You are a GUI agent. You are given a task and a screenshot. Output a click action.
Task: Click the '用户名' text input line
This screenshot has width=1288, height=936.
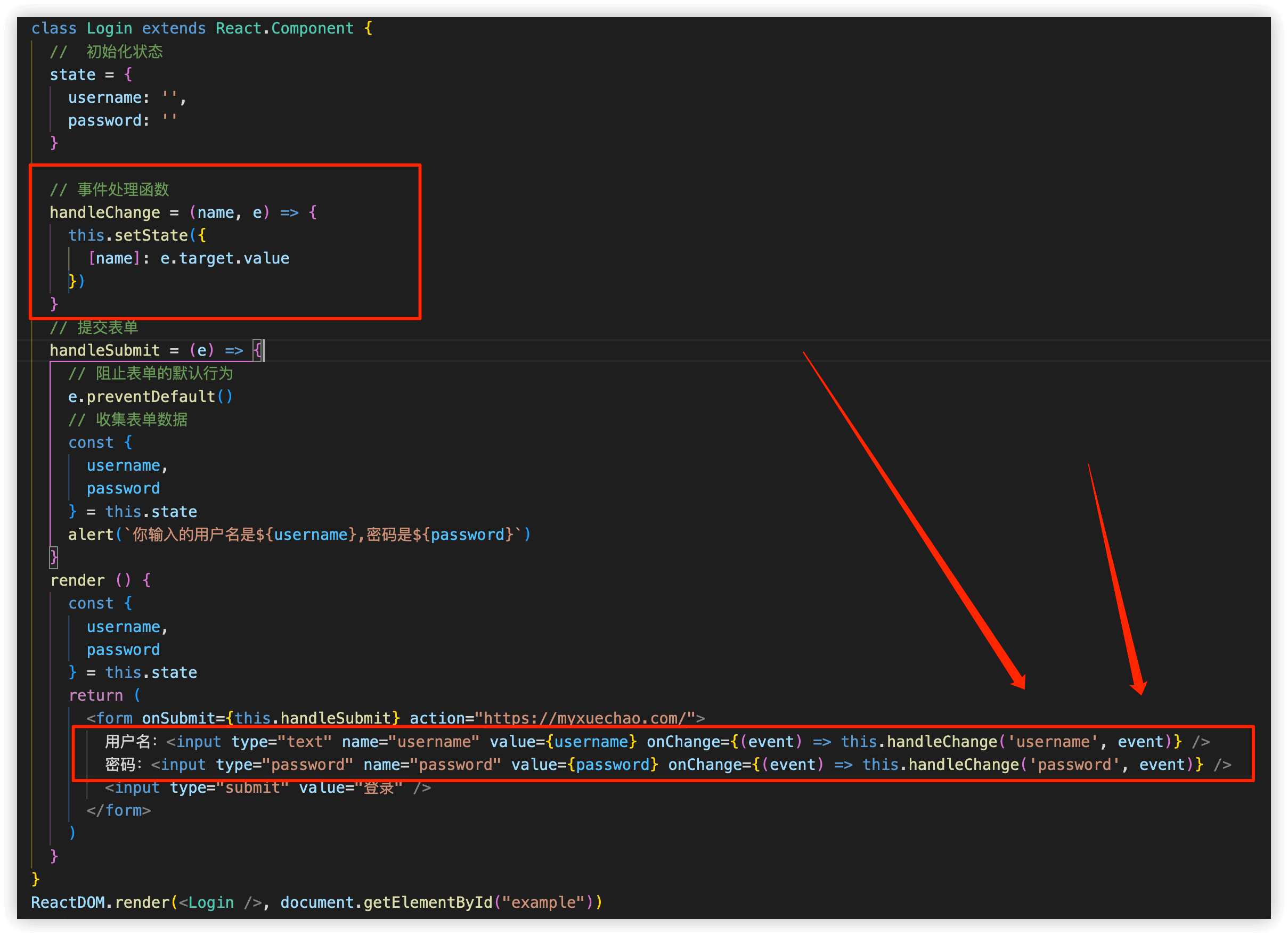(x=658, y=741)
